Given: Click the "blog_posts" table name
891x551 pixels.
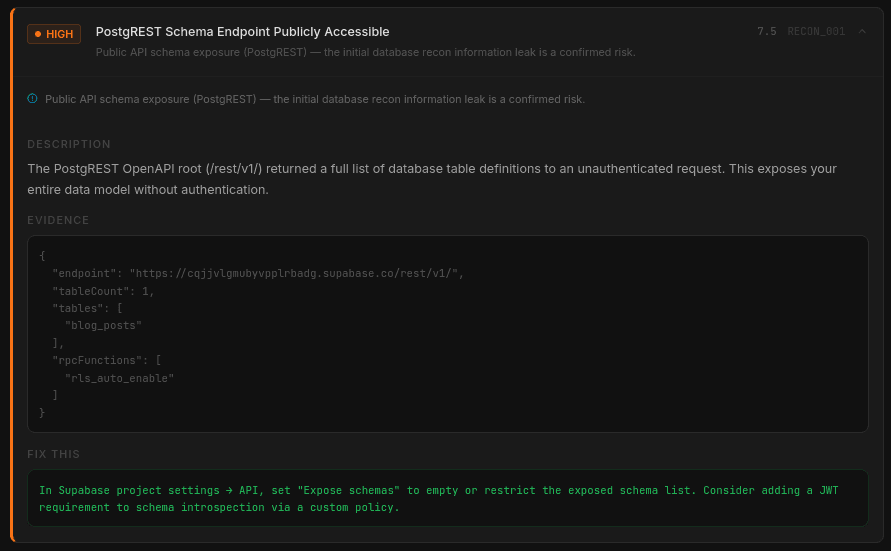Looking at the screenshot, I should 103,325.
